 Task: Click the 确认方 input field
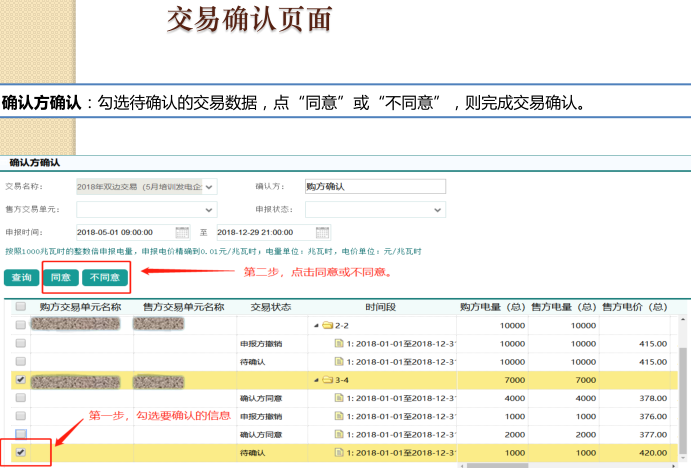pos(373,186)
